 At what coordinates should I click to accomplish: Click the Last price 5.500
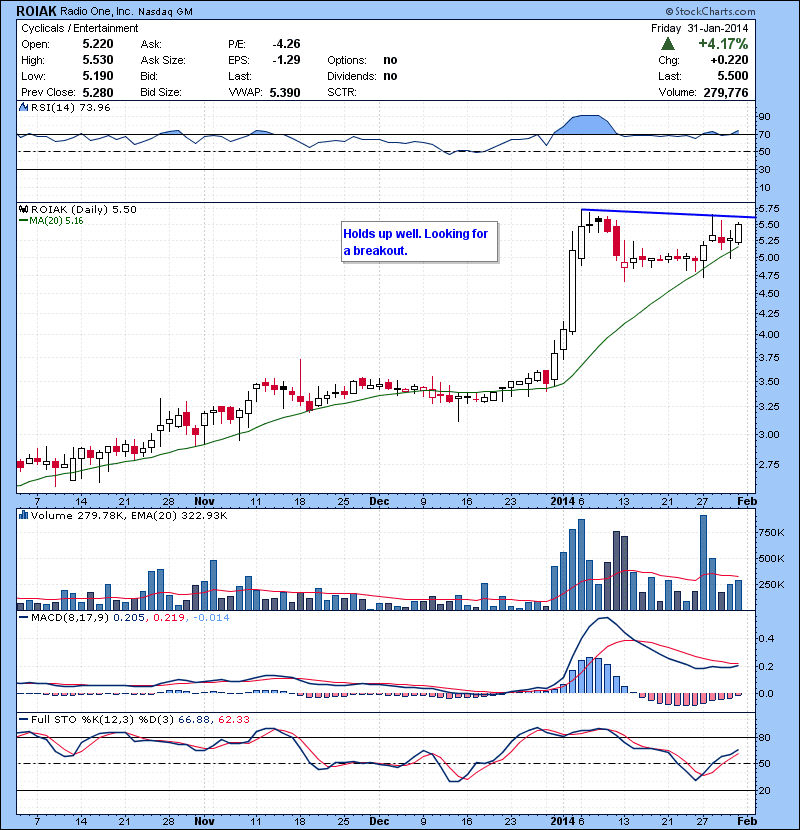(733, 76)
